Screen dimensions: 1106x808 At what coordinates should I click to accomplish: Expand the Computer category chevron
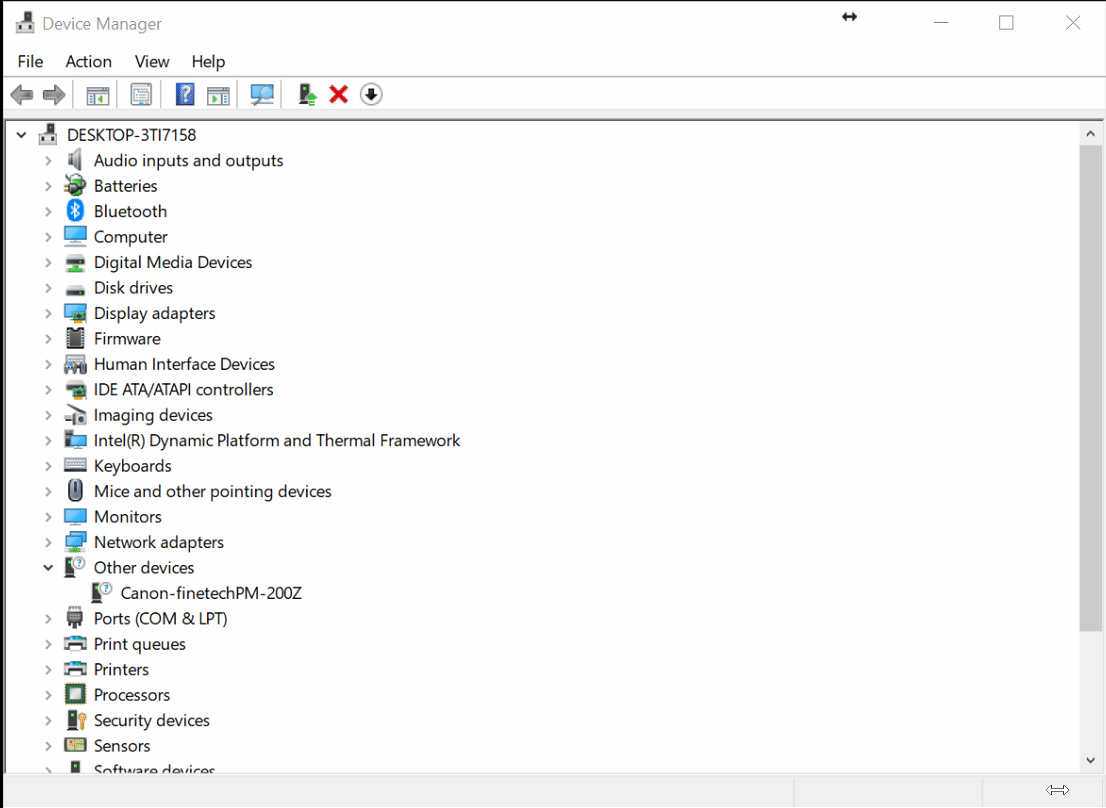[48, 237]
